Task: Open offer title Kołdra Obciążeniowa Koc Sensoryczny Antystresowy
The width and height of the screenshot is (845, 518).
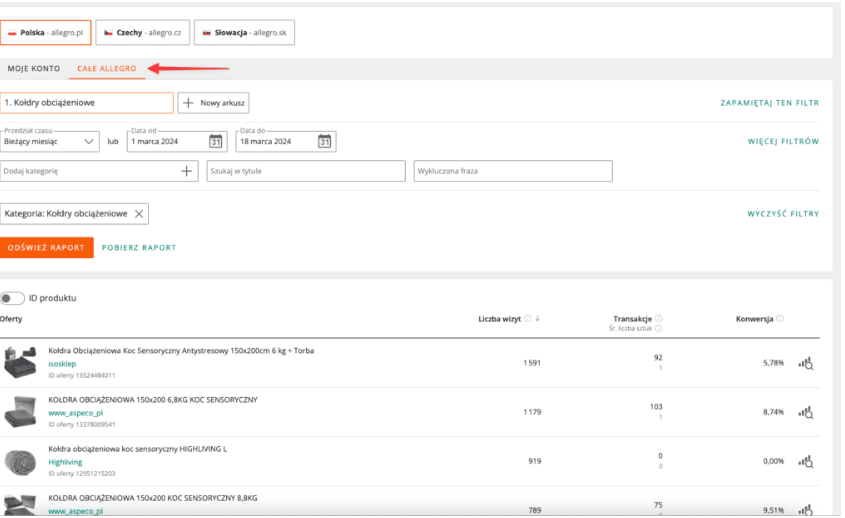Action: click(x=181, y=350)
